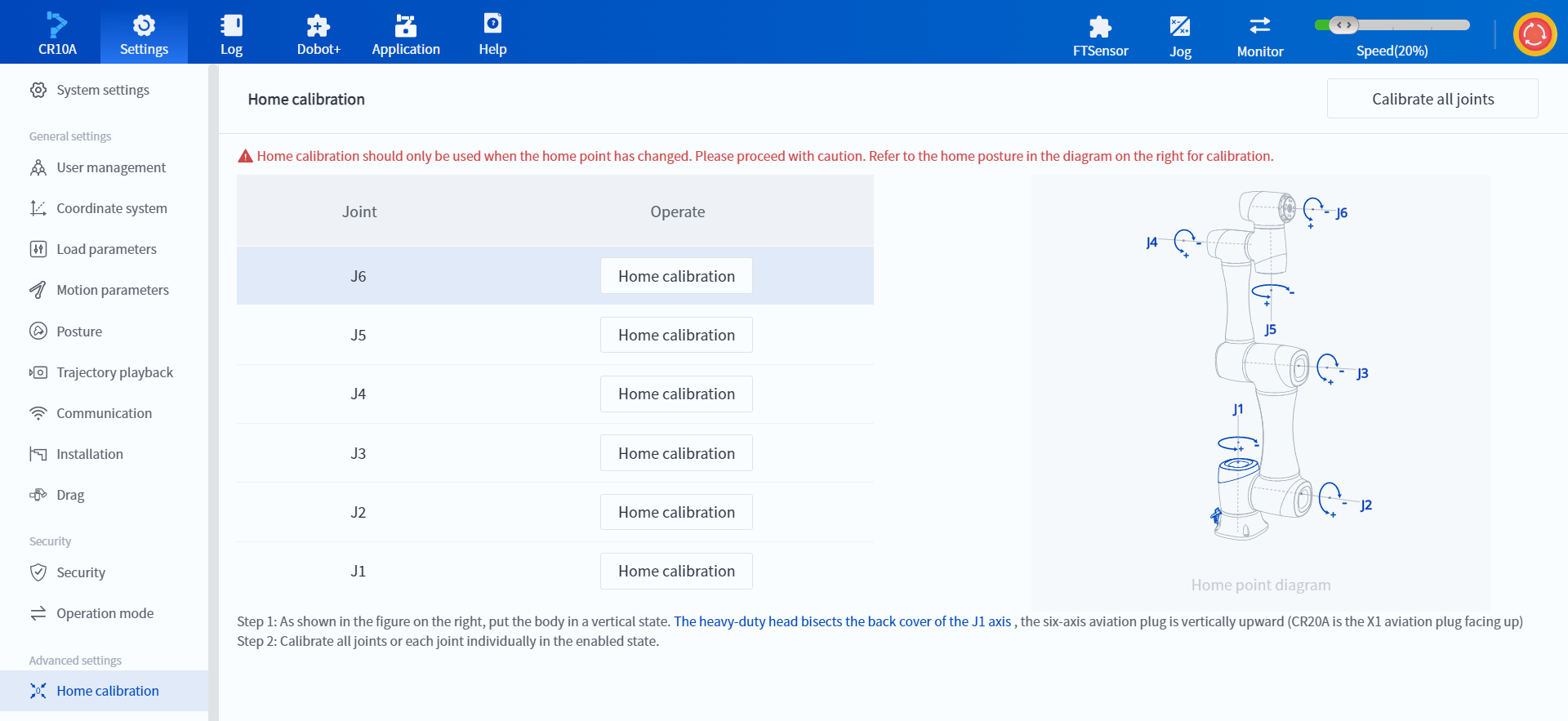This screenshot has height=721, width=1568.
Task: Click Home calibration button for J1
Action: [675, 571]
